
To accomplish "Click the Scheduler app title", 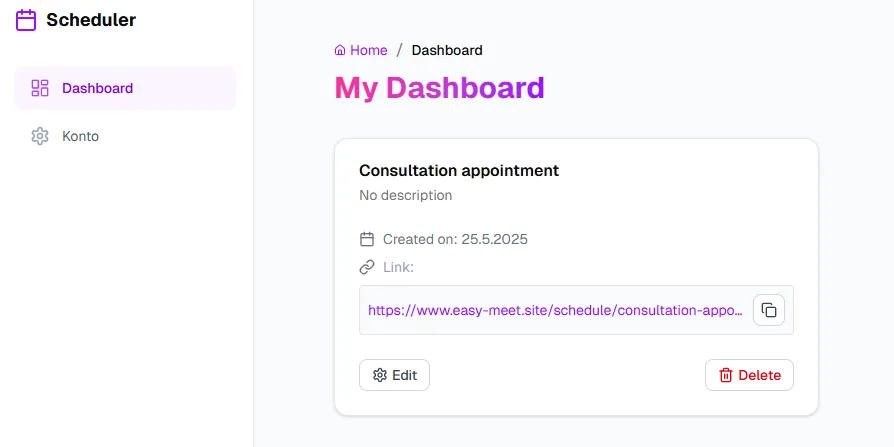I will tap(91, 20).
